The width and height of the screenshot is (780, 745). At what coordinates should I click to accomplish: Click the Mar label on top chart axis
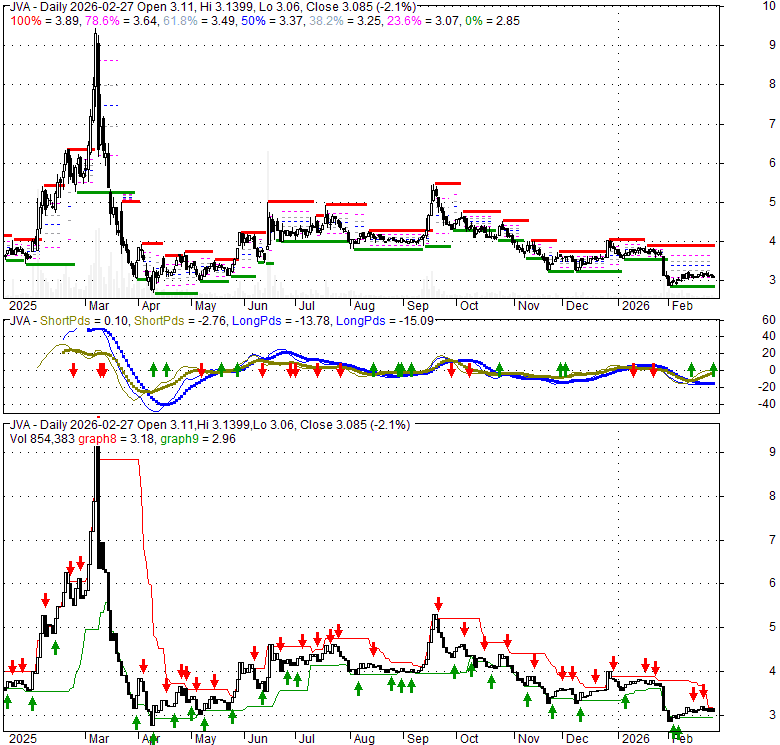point(98,305)
